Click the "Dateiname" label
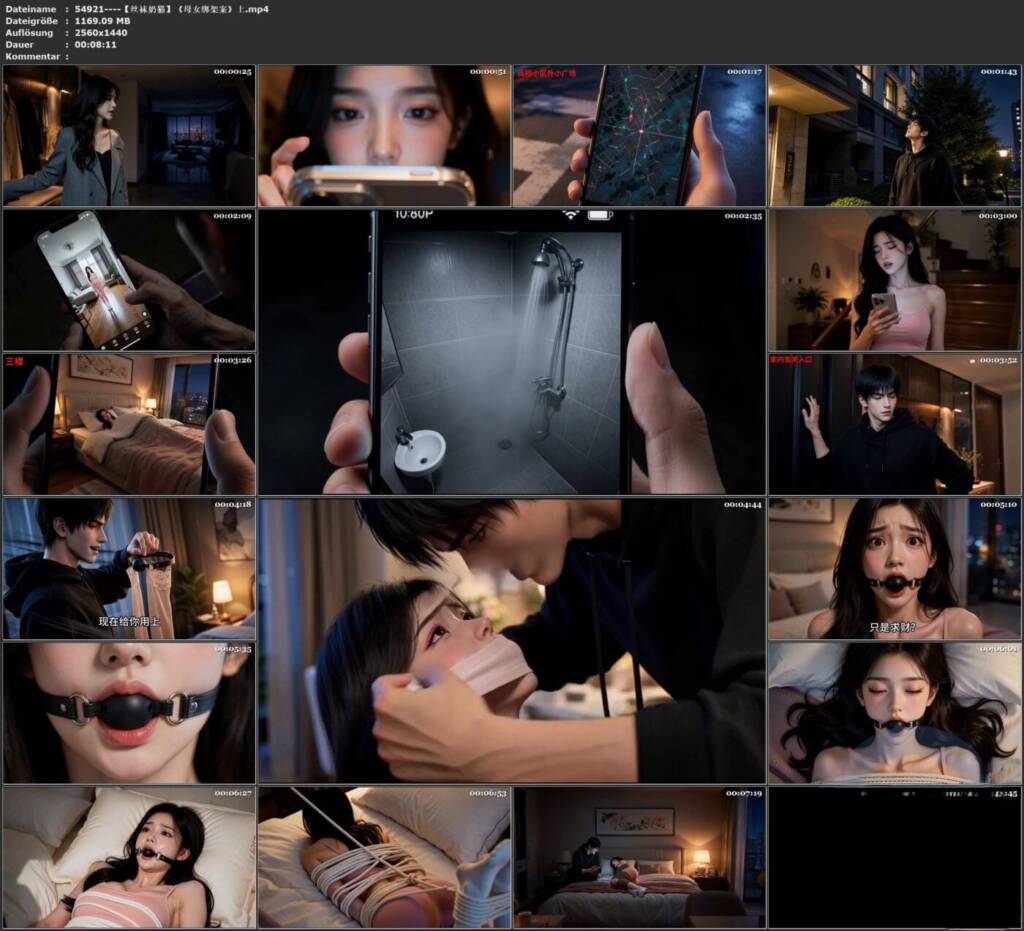Image resolution: width=1024 pixels, height=931 pixels. pyautogui.click(x=30, y=9)
